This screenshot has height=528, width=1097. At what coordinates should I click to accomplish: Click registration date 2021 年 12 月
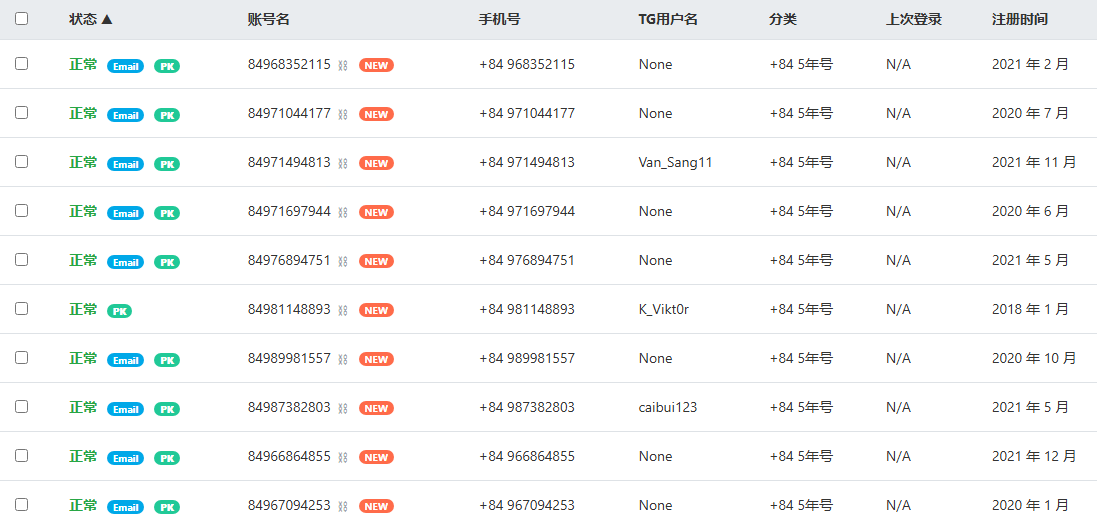pos(1034,456)
